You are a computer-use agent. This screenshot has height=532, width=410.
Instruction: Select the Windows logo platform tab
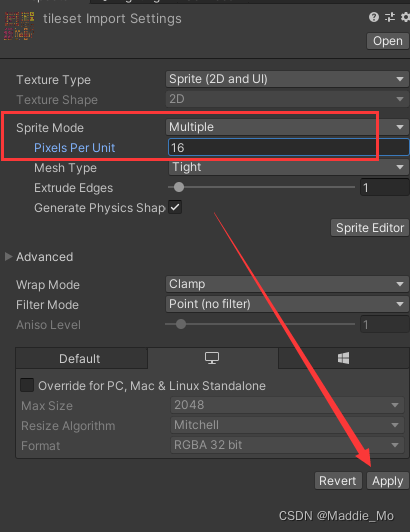pos(343,358)
